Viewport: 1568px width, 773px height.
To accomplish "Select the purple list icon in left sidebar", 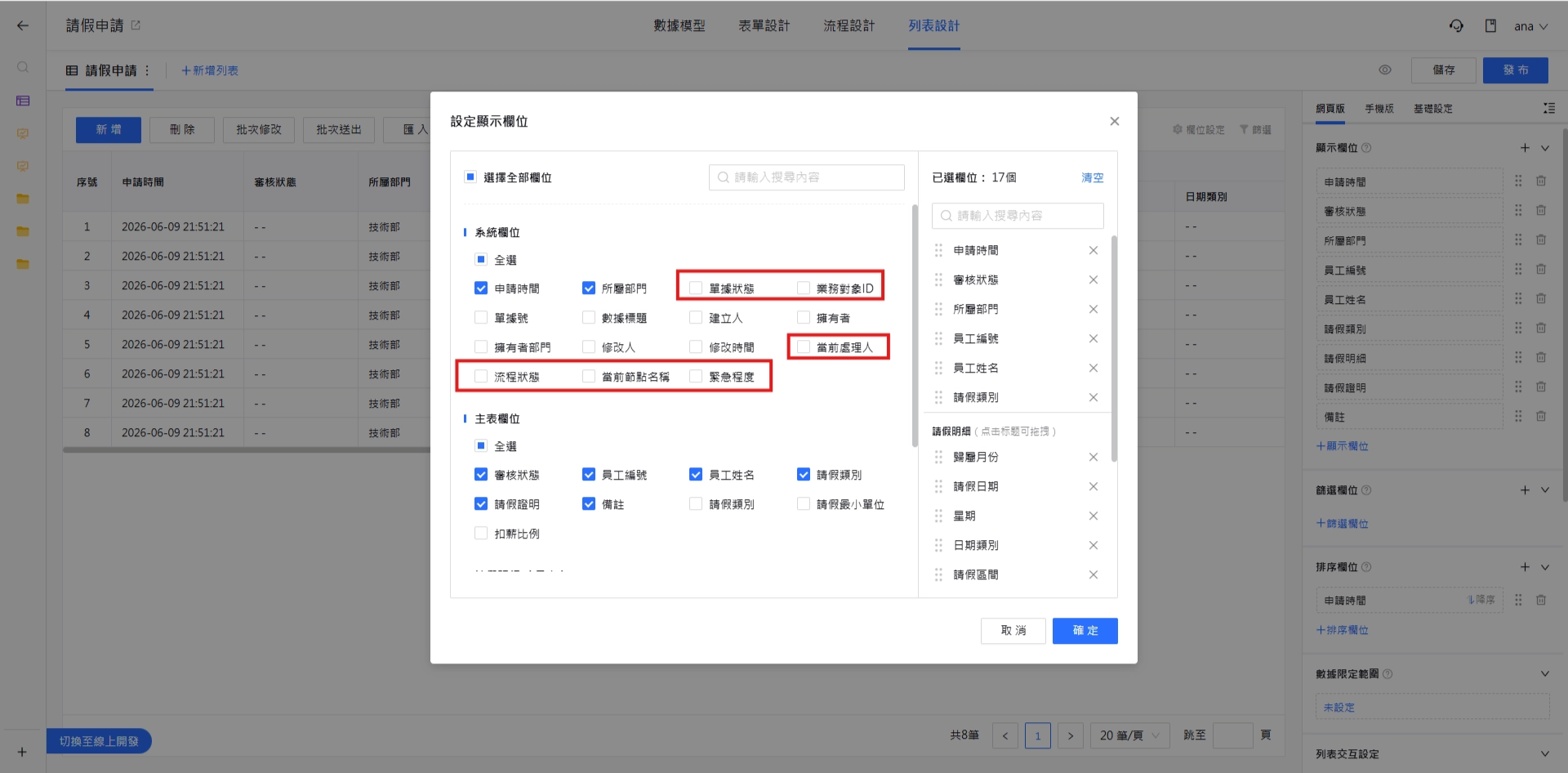I will 23,101.
